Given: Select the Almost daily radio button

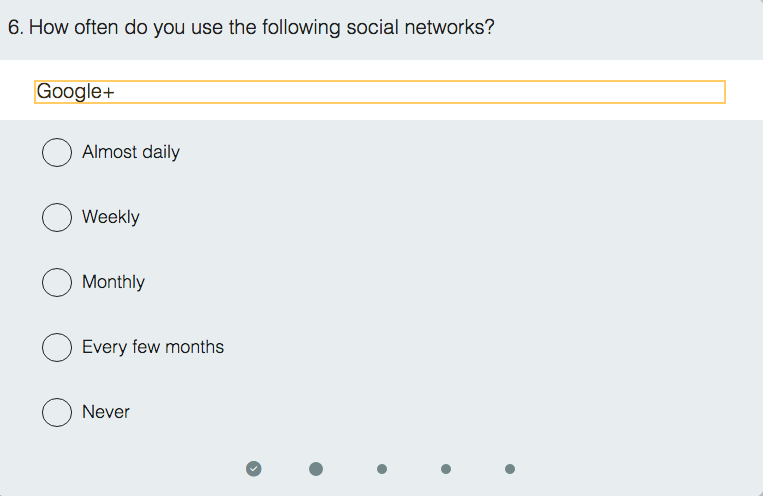Looking at the screenshot, I should [57, 152].
